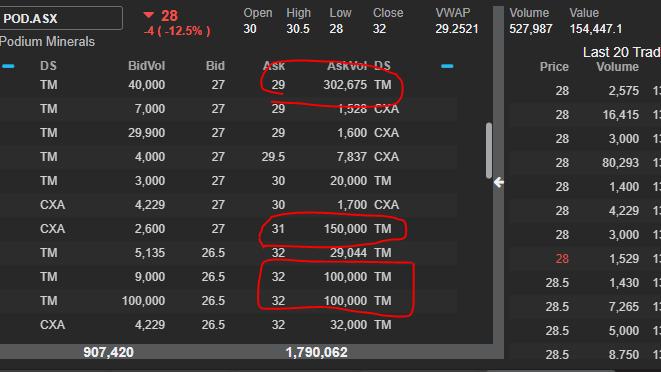Click the Close value 32
The width and height of the screenshot is (661, 372).
pos(379,29)
